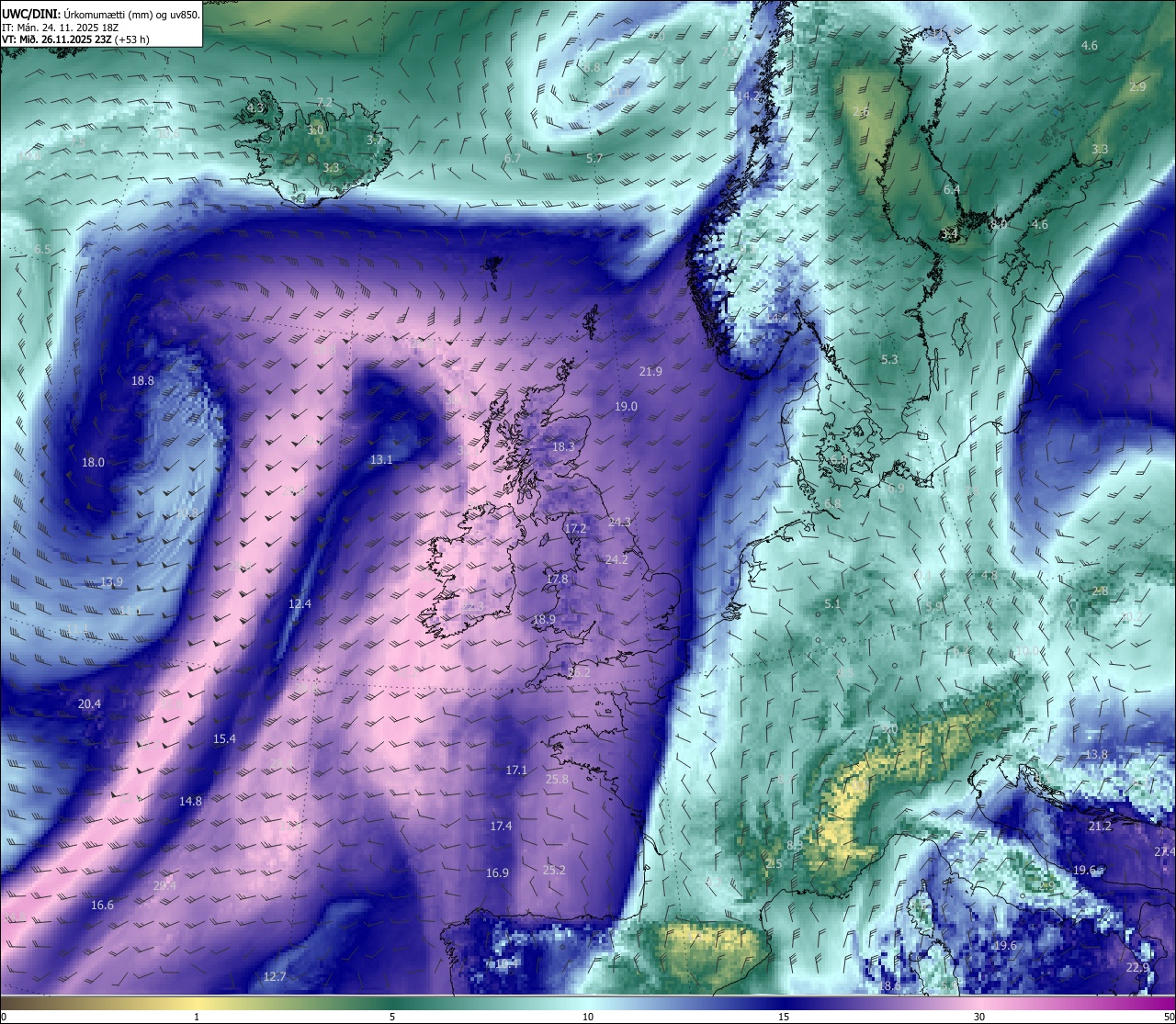Click the '5.7' value on the map
Image resolution: width=1176 pixels, height=1024 pixels.
[594, 159]
